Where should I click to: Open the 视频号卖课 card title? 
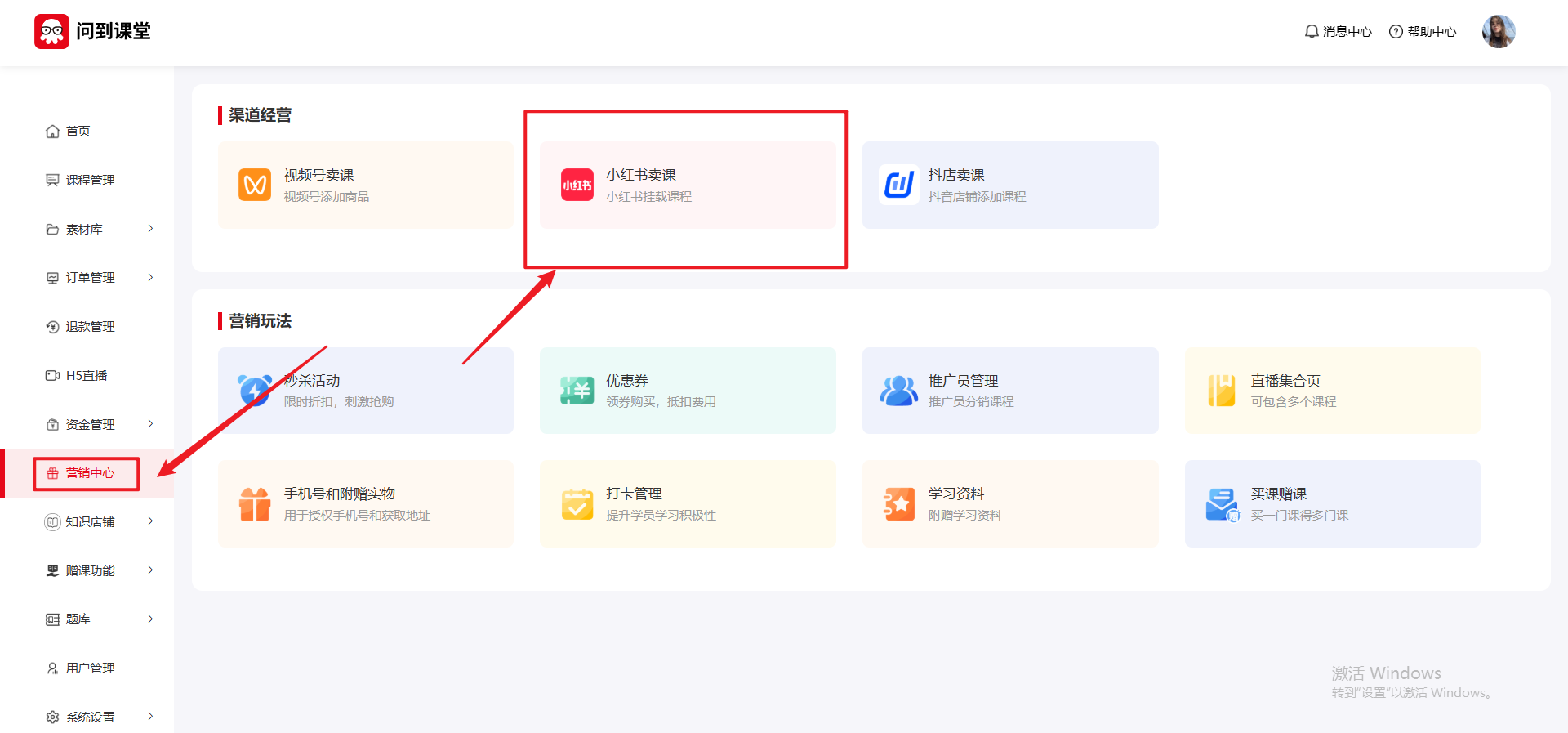(318, 175)
